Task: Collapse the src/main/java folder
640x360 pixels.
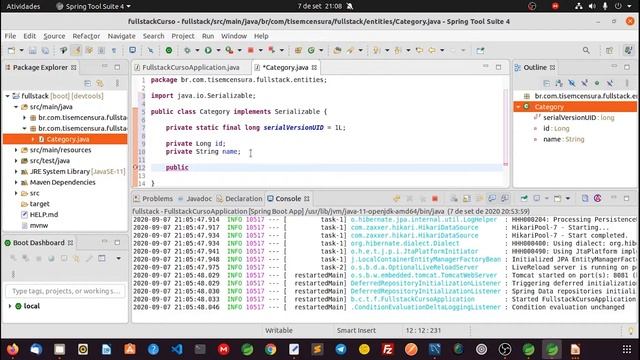Action: (16, 107)
